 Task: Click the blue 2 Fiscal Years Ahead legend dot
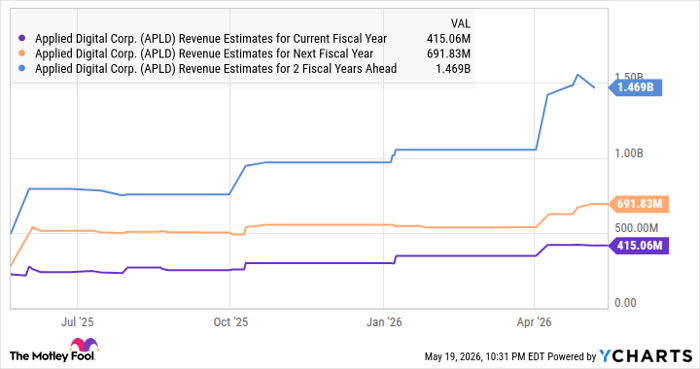(x=22, y=69)
